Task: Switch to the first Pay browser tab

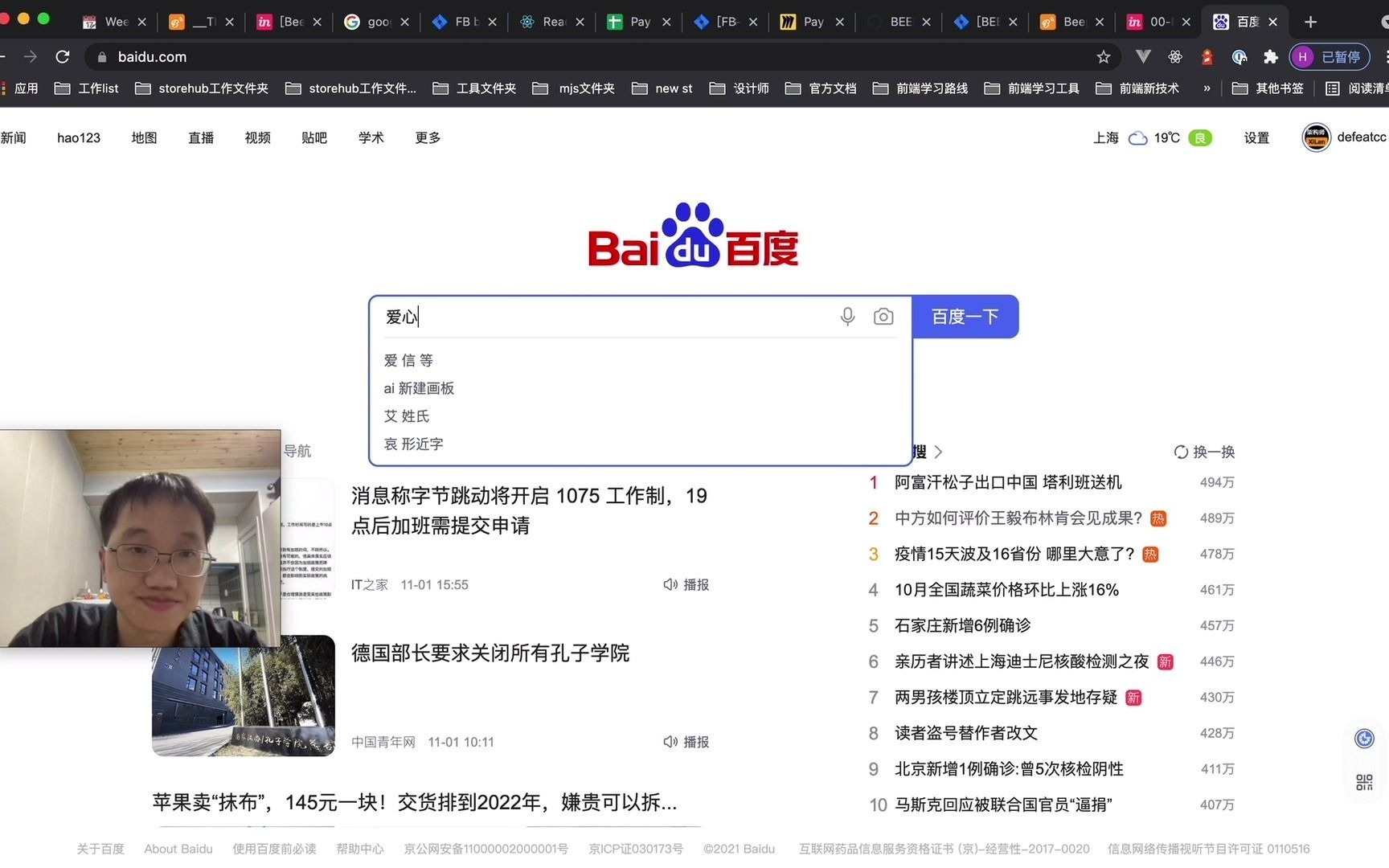Action: click(637, 22)
